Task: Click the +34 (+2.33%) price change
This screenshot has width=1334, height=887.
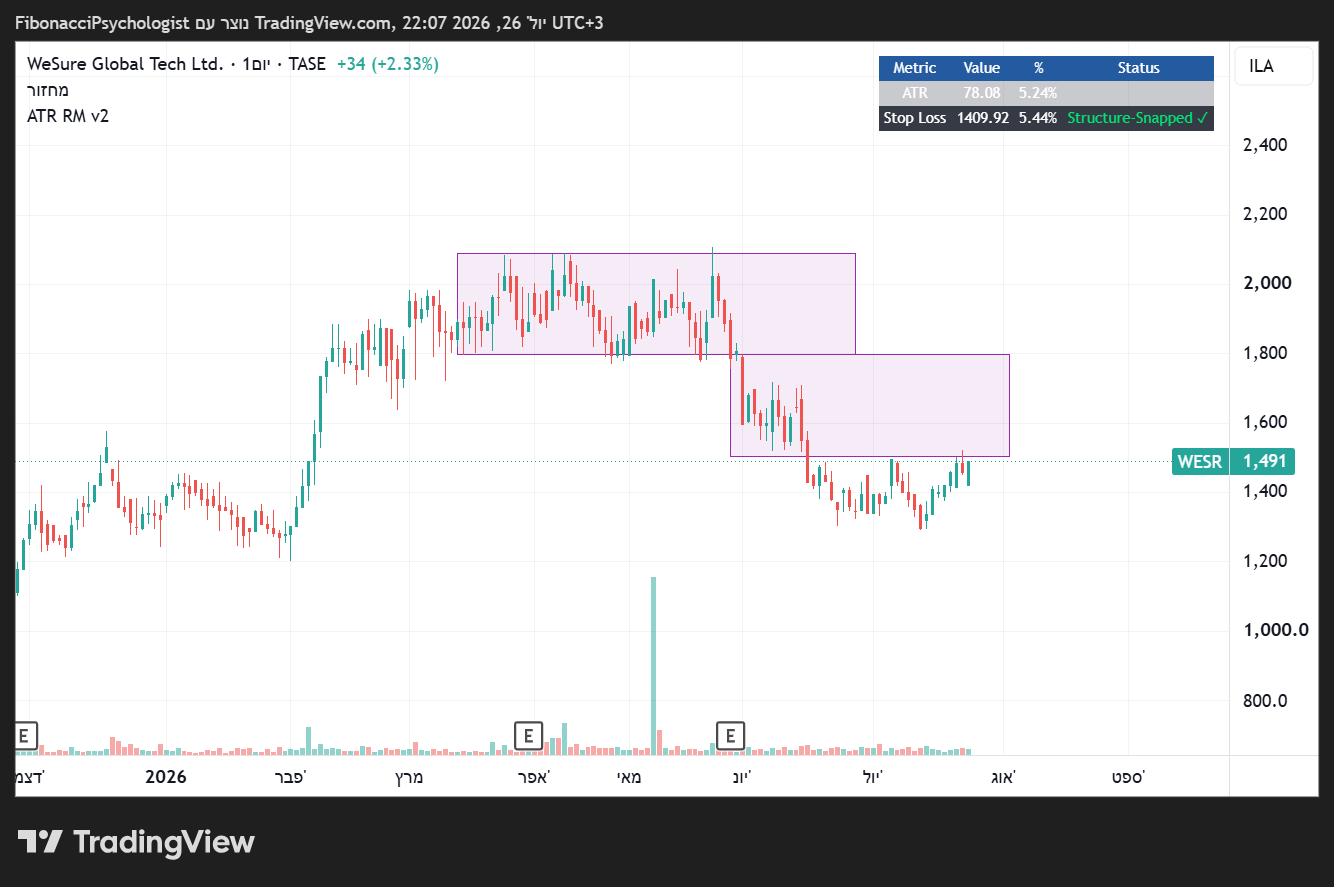Action: coord(387,64)
